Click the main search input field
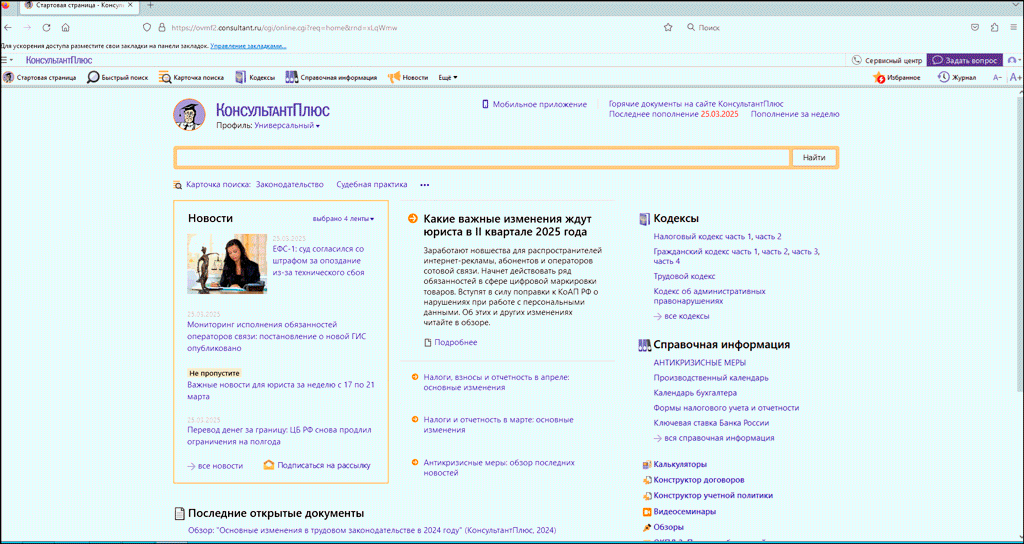 coord(483,157)
